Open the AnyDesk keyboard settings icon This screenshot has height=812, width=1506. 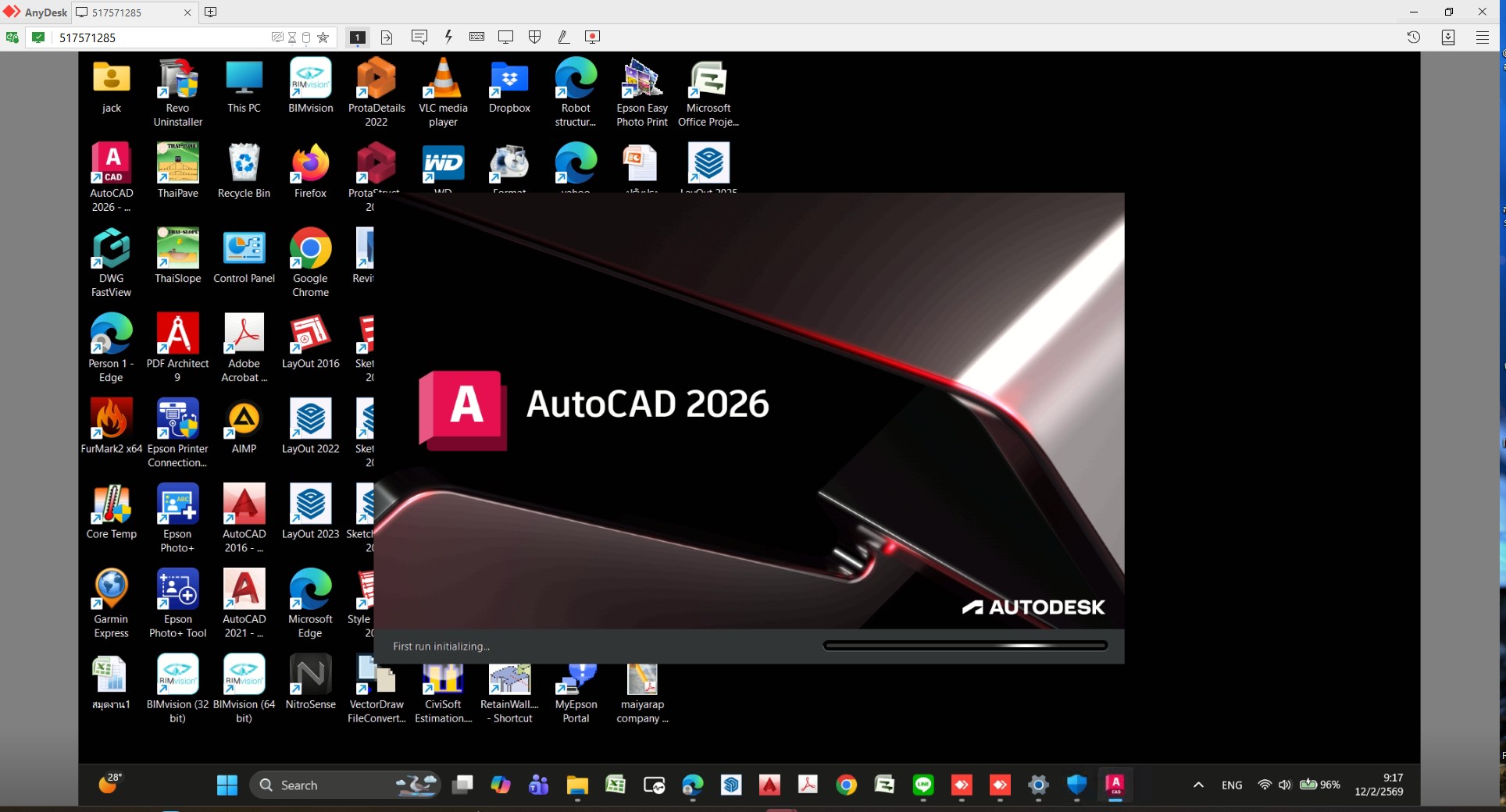coord(477,37)
